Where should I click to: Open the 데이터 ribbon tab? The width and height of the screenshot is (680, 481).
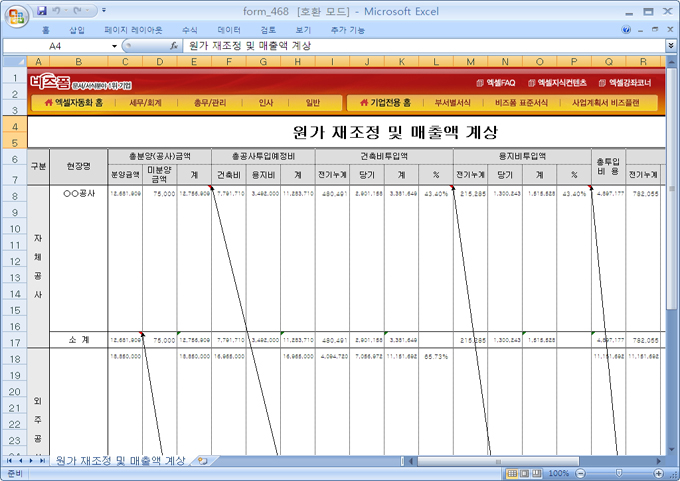(229, 31)
